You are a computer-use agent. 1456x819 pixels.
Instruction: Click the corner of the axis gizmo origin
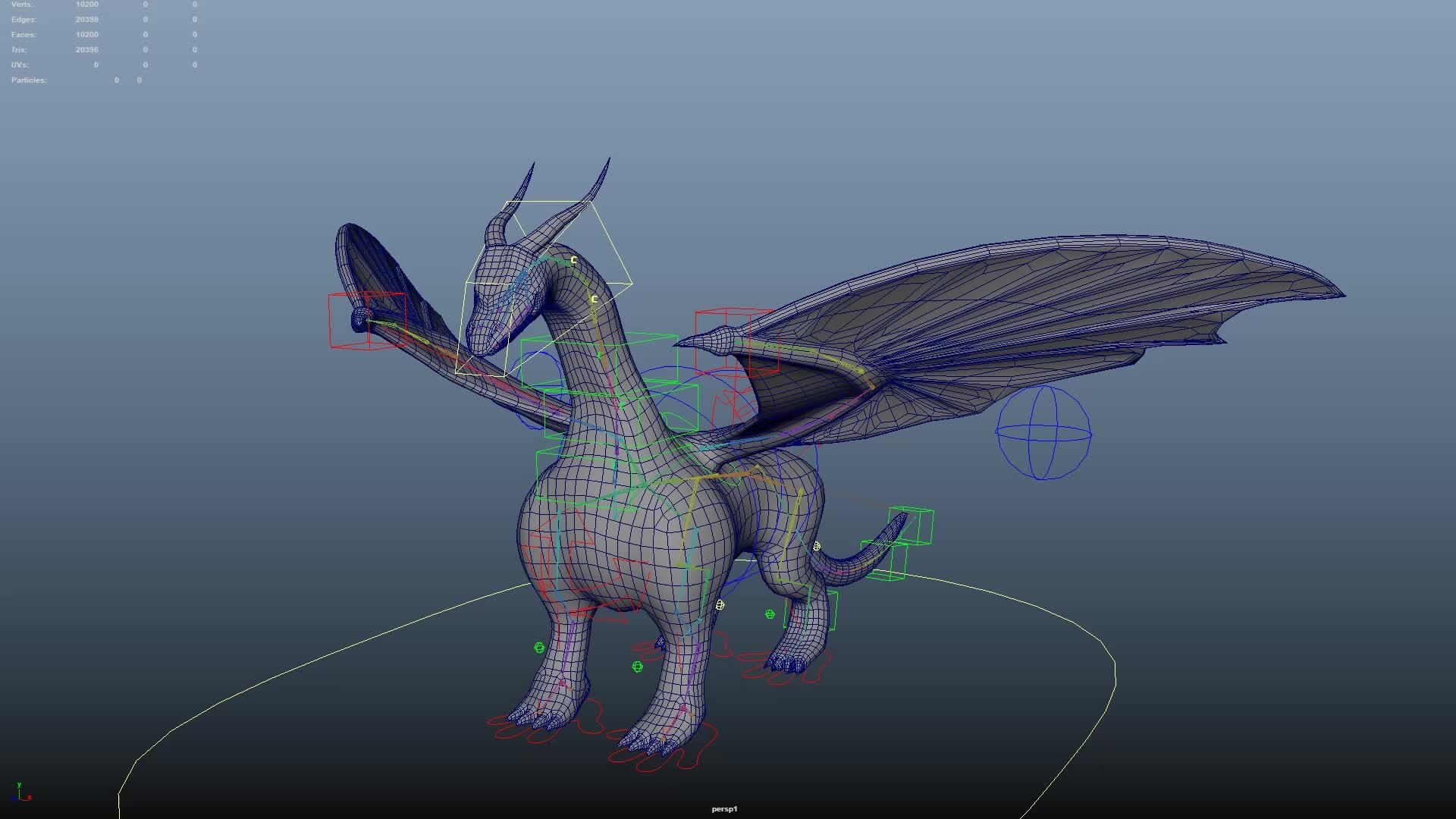19,799
